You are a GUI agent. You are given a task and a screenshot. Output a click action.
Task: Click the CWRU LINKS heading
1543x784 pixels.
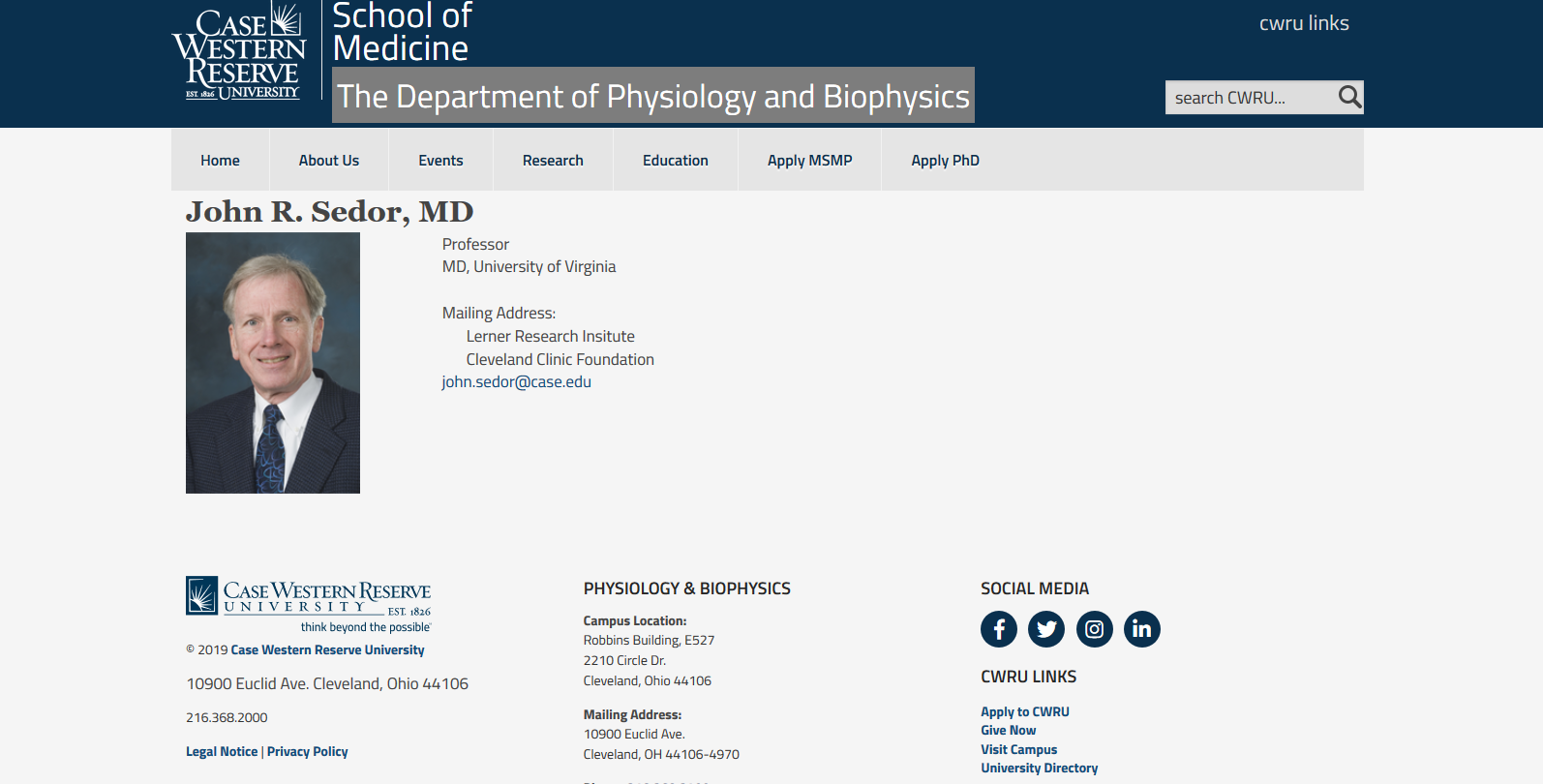coord(1028,677)
